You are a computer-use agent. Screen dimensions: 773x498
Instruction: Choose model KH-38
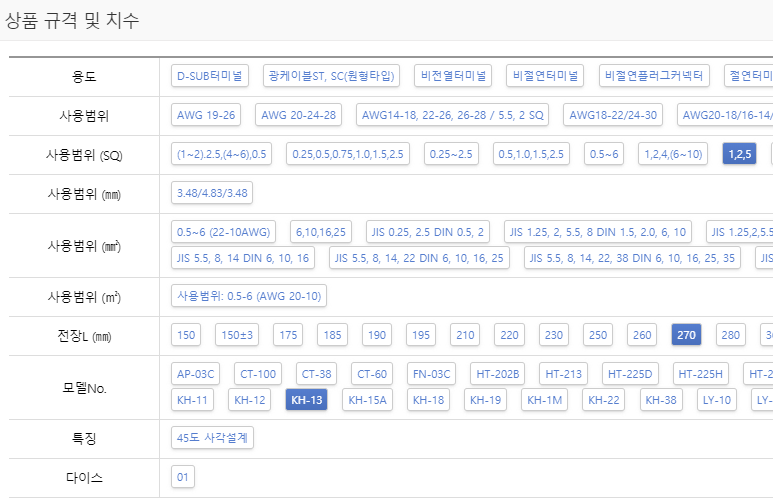661,400
